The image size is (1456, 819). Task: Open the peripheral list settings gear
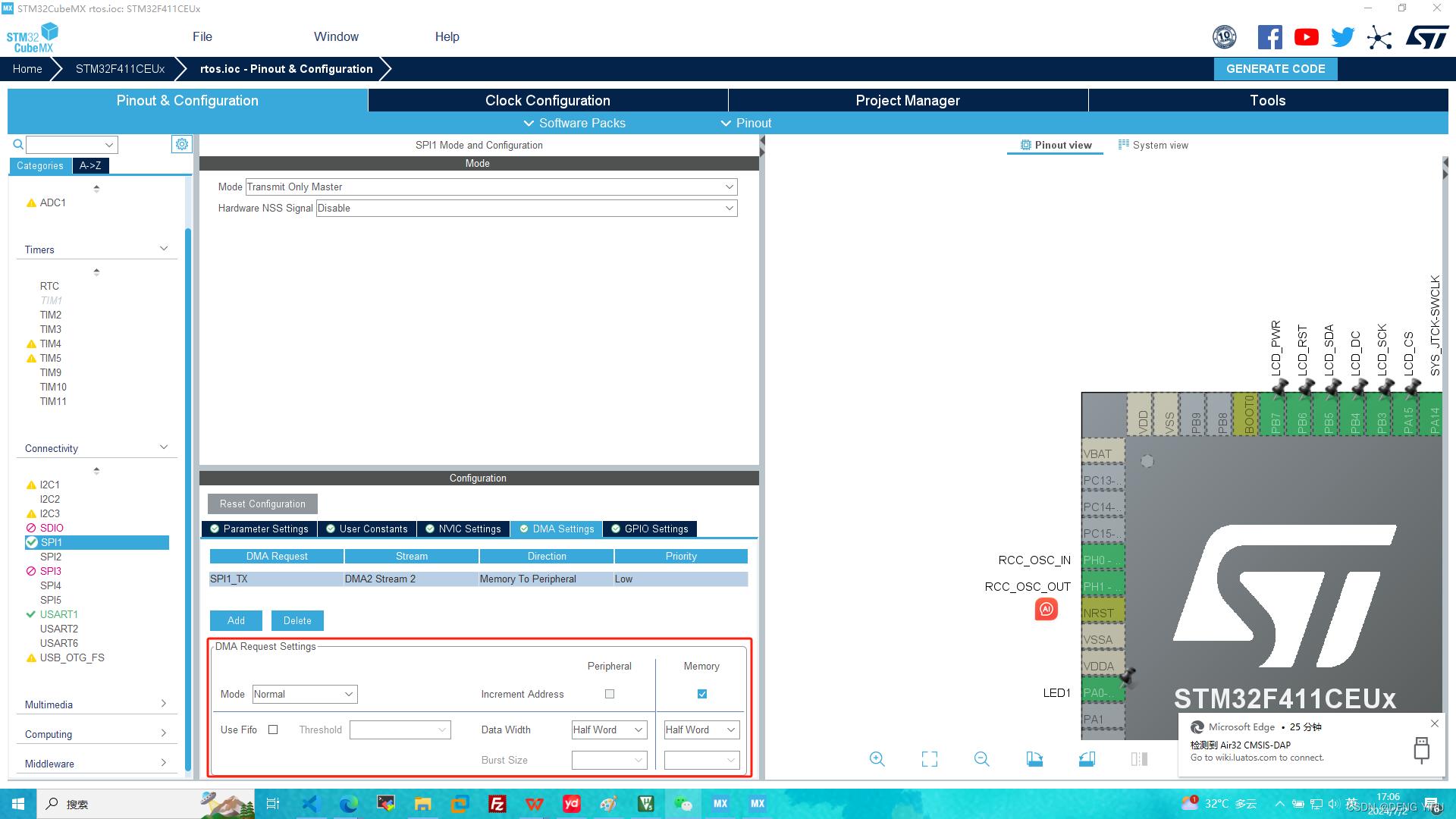tap(182, 144)
